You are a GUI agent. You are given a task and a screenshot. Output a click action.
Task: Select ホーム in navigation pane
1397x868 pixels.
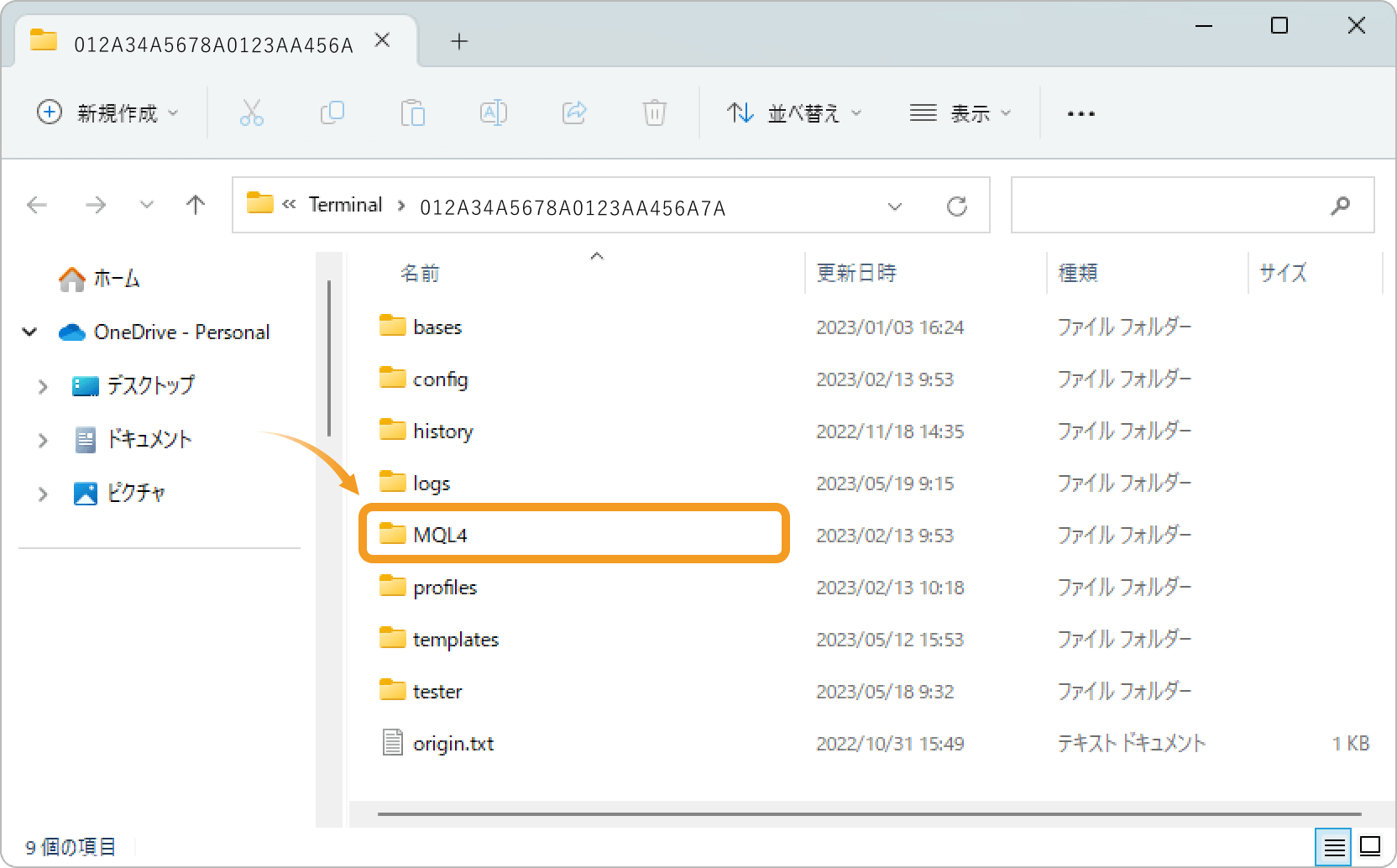click(x=100, y=279)
